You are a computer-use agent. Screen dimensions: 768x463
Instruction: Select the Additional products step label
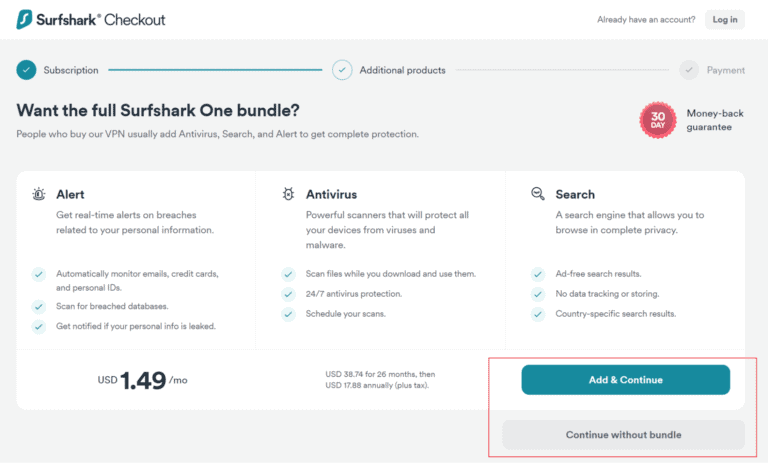pyautogui.click(x=402, y=70)
